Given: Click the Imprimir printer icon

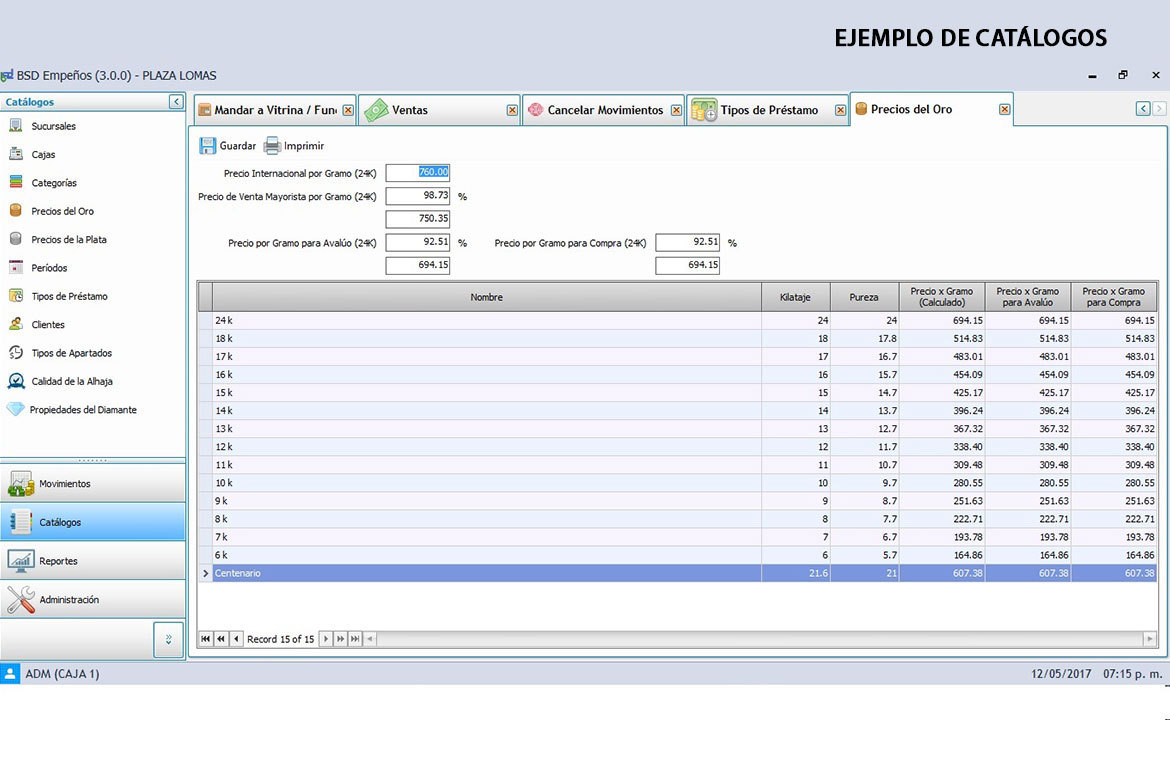Looking at the screenshot, I should [272, 146].
